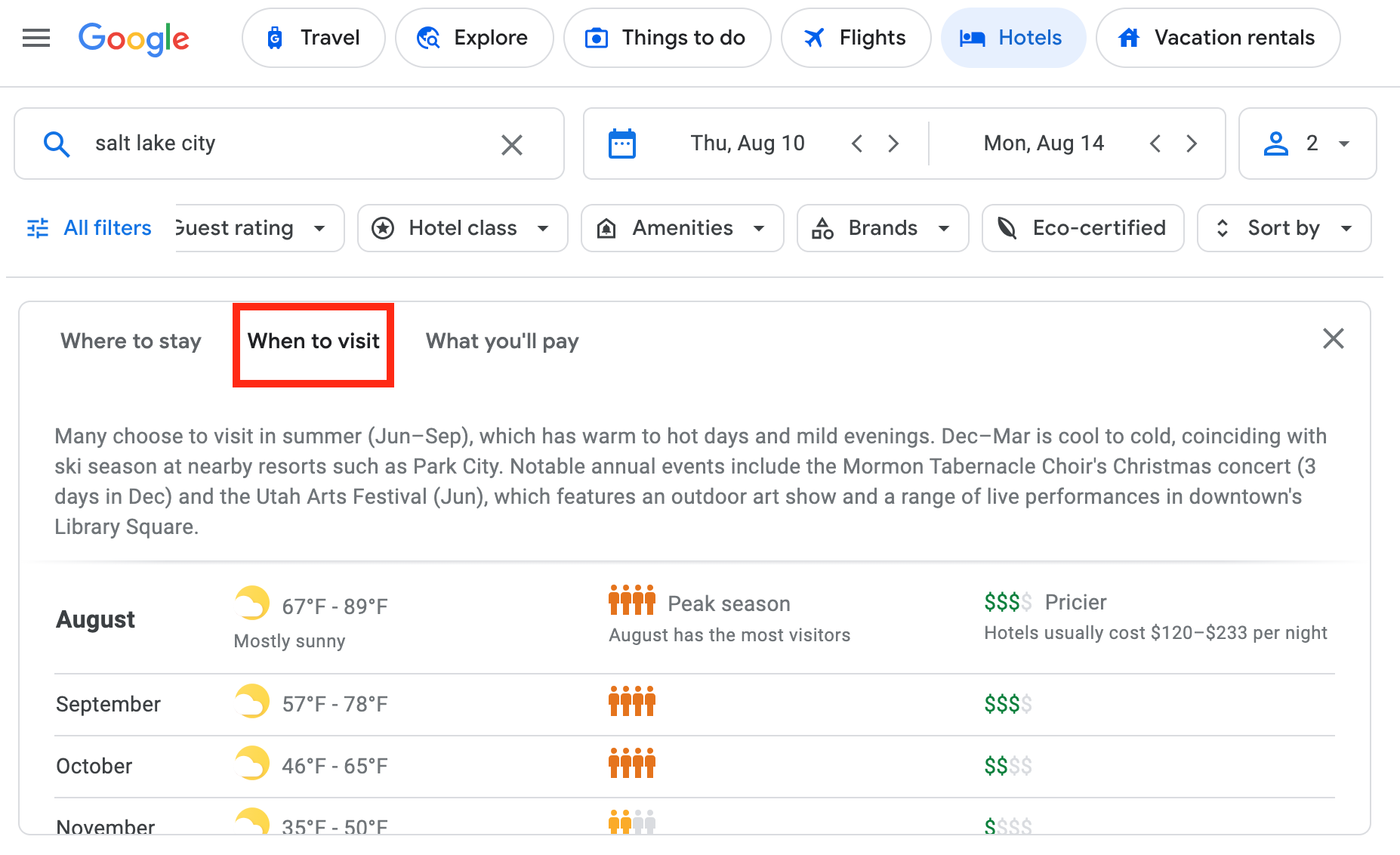Screen dimensions: 1400x855
Task: Click October weather icon
Action: click(252, 764)
